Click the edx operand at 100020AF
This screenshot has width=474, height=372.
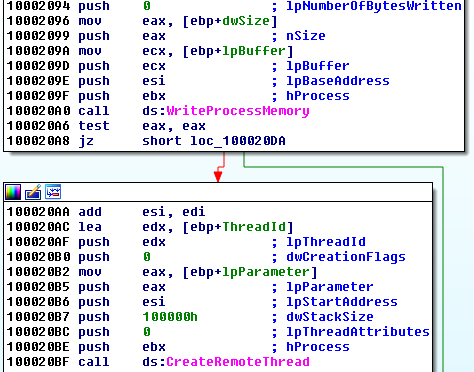(x=154, y=242)
